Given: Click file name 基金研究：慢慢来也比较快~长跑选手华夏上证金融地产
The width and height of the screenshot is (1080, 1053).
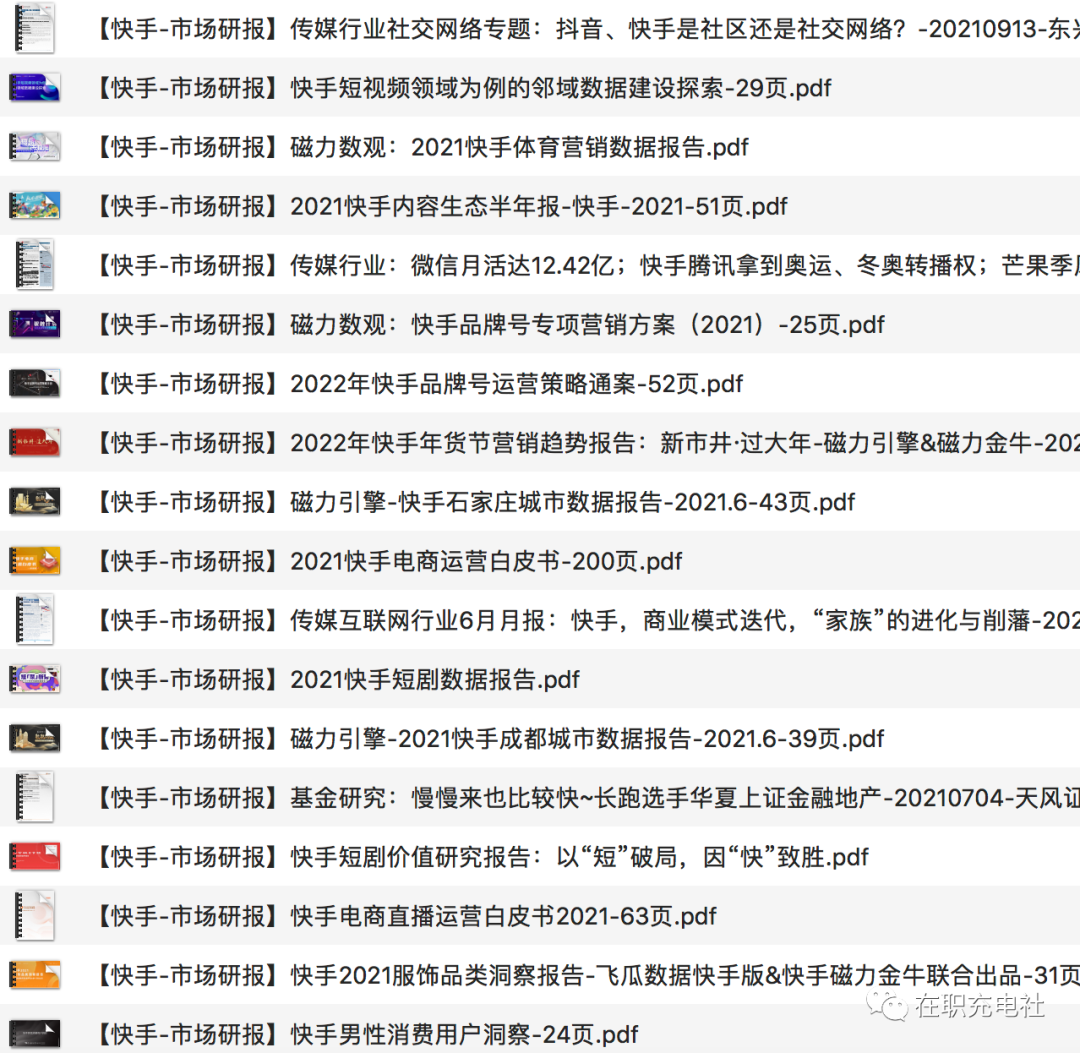Looking at the screenshot, I should tap(585, 798).
